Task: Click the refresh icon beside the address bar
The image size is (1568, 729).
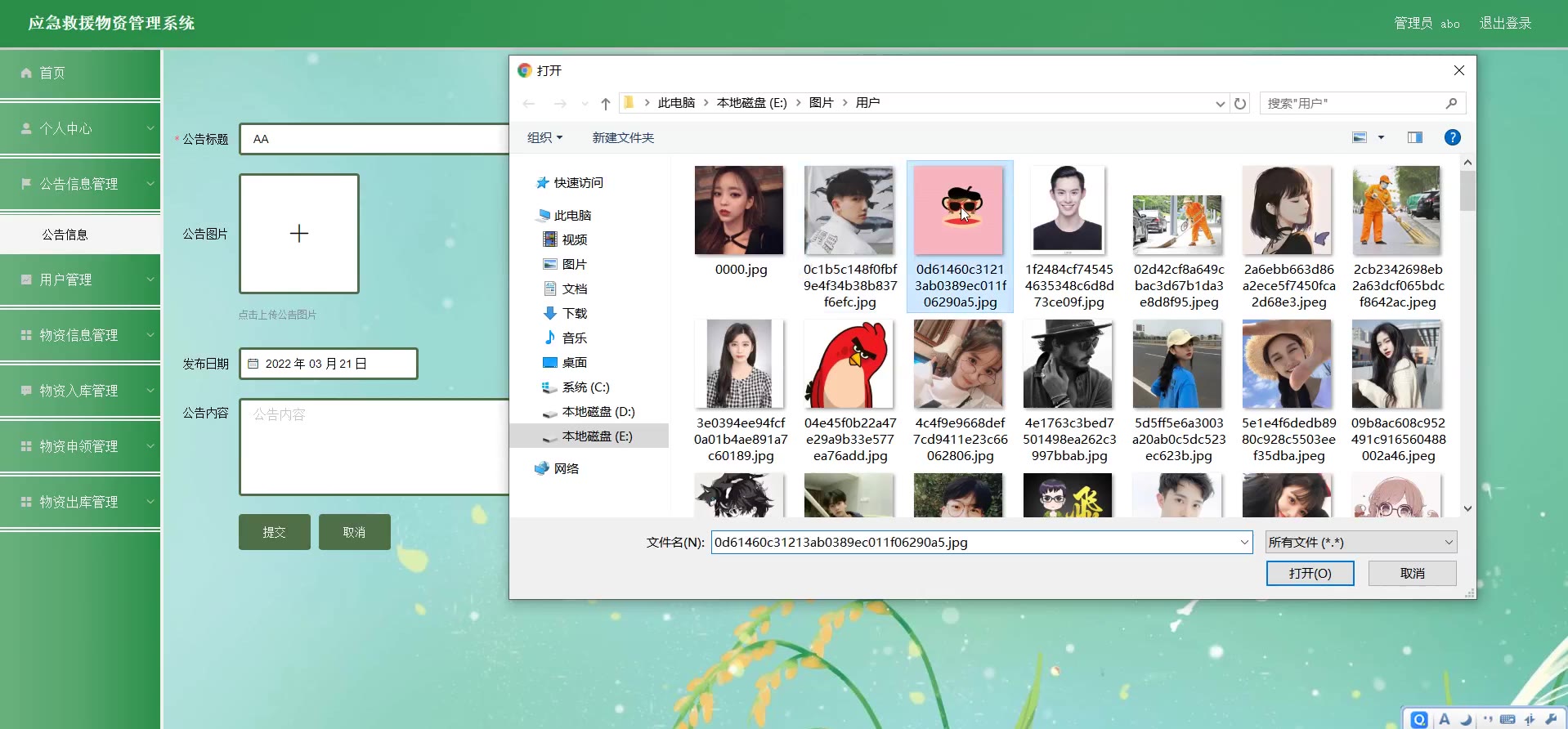Action: [x=1240, y=104]
